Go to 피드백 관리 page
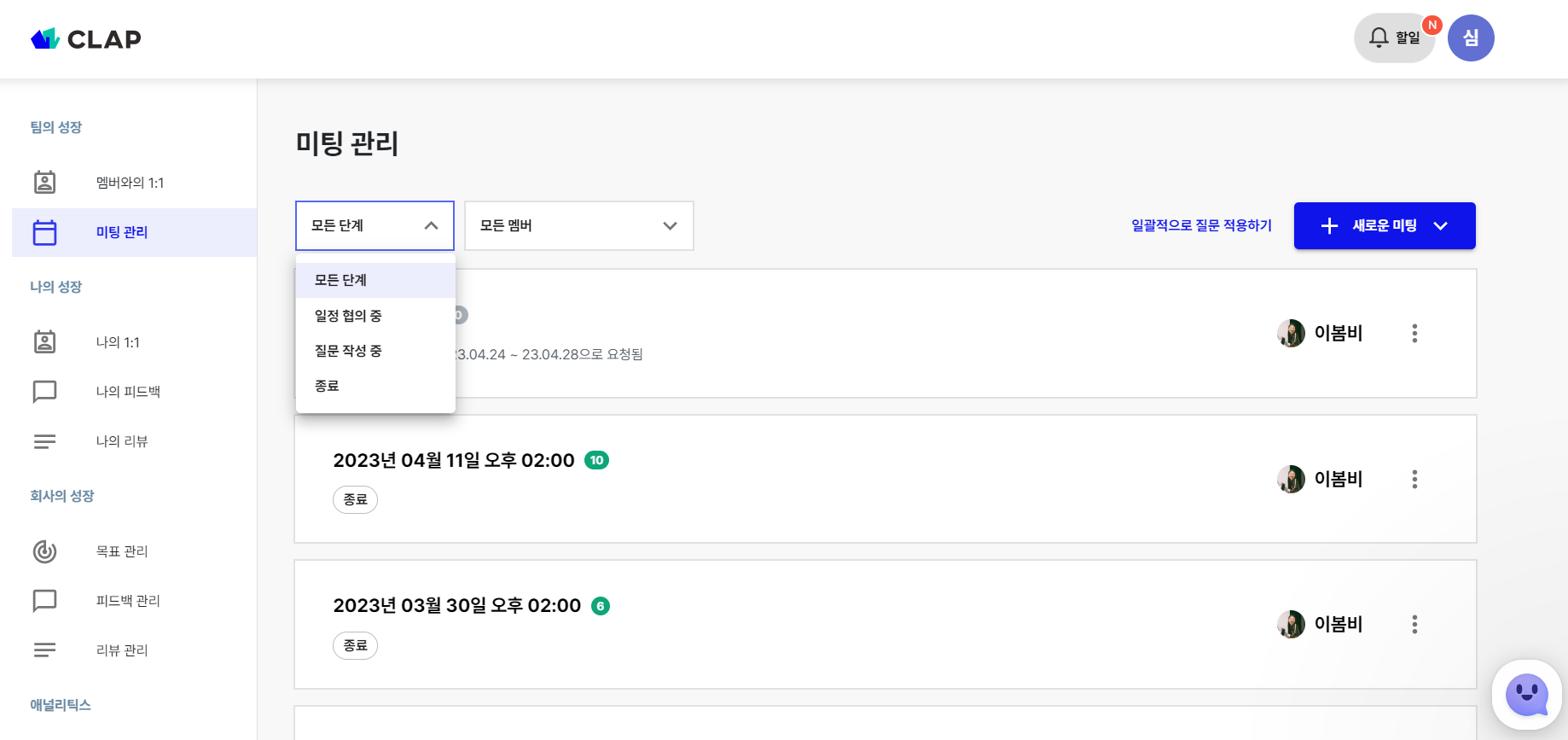The height and width of the screenshot is (740, 1568). (x=128, y=601)
